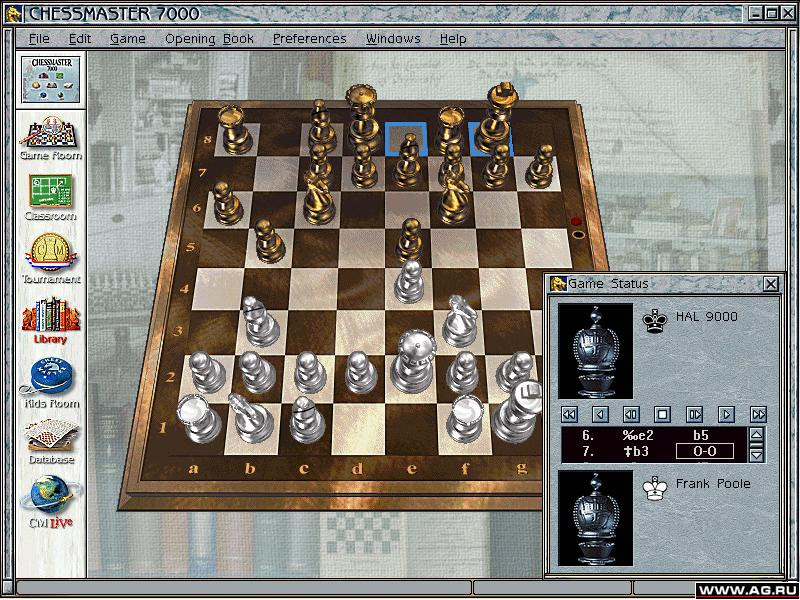Click the white king icon beside Frank Poole
Screen dimensions: 800x600
click(655, 489)
